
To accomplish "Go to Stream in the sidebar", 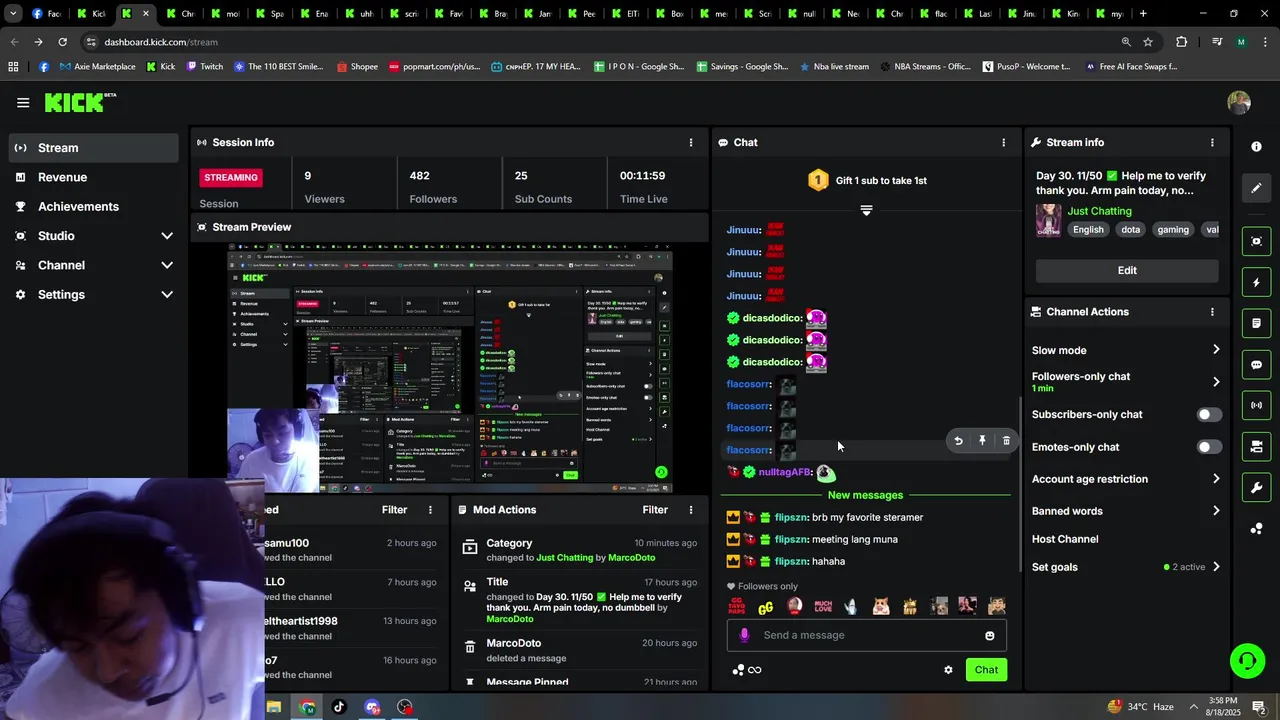I will [x=94, y=148].
